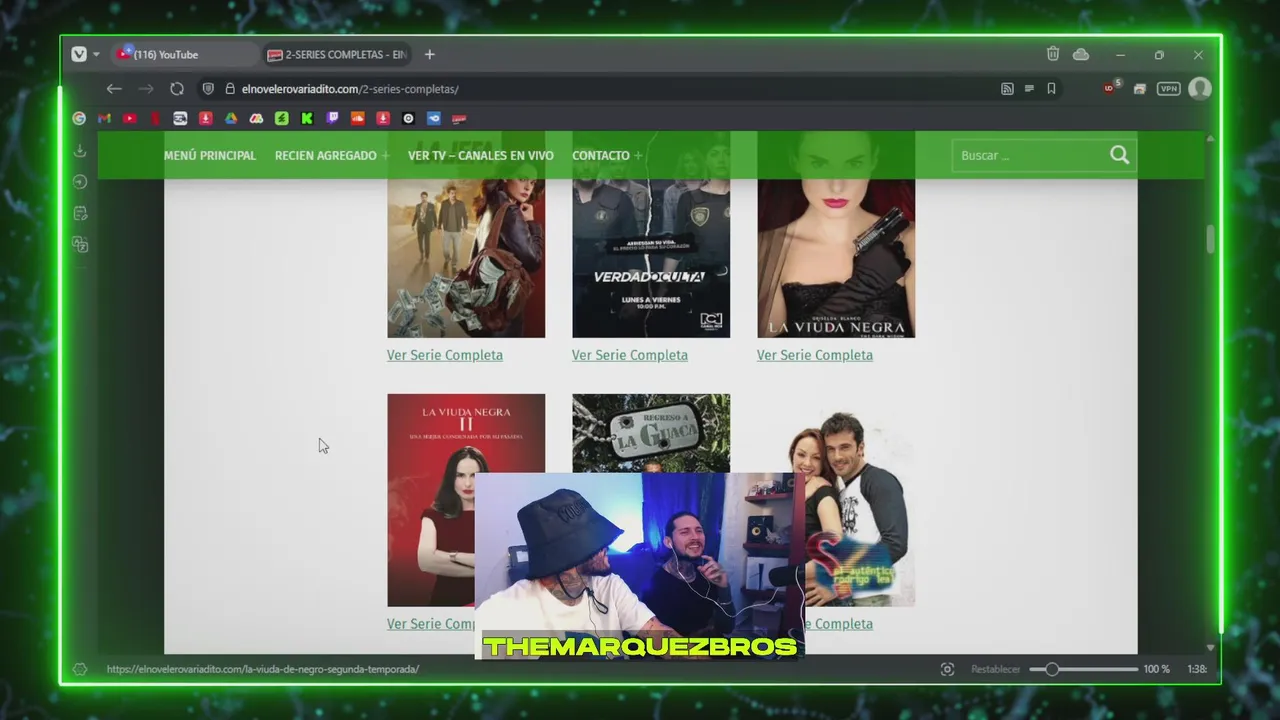1280x720 pixels.
Task: Open settings gear in status bar
Action: (x=80, y=669)
